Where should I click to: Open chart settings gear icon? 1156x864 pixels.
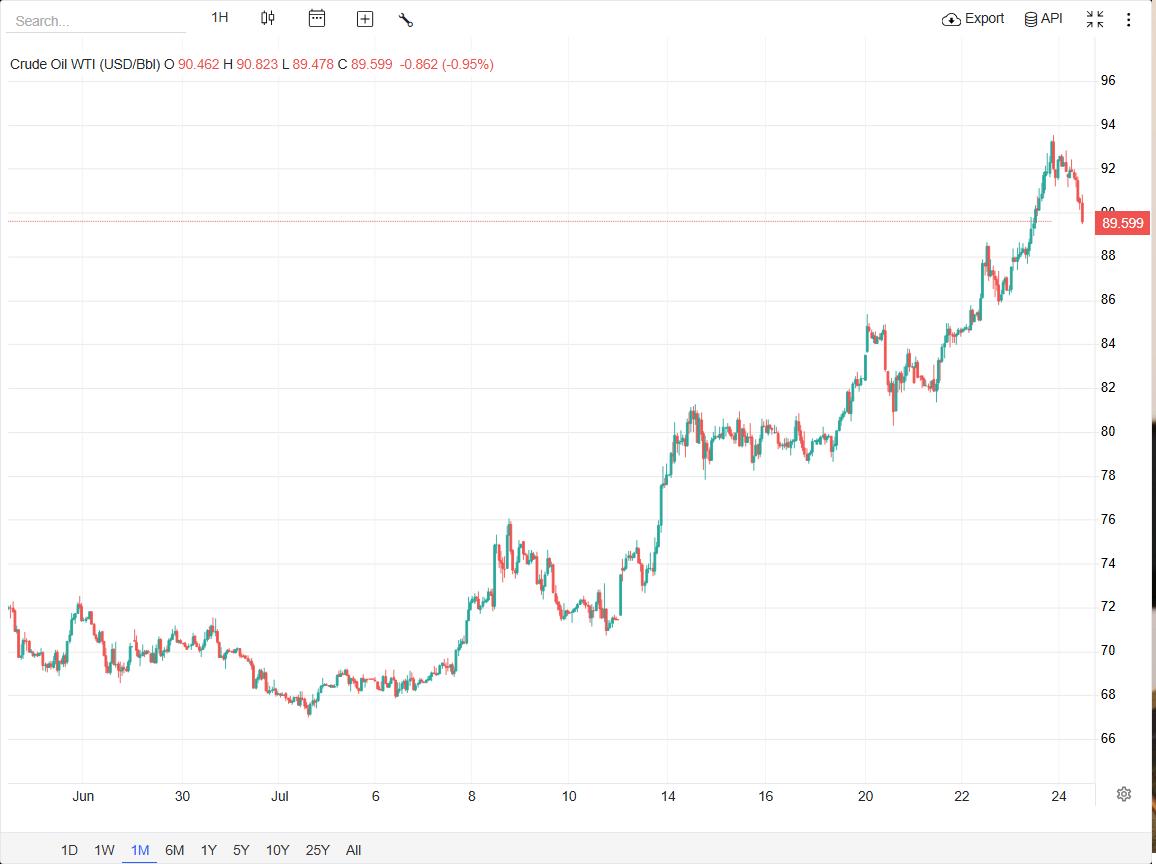(1124, 794)
